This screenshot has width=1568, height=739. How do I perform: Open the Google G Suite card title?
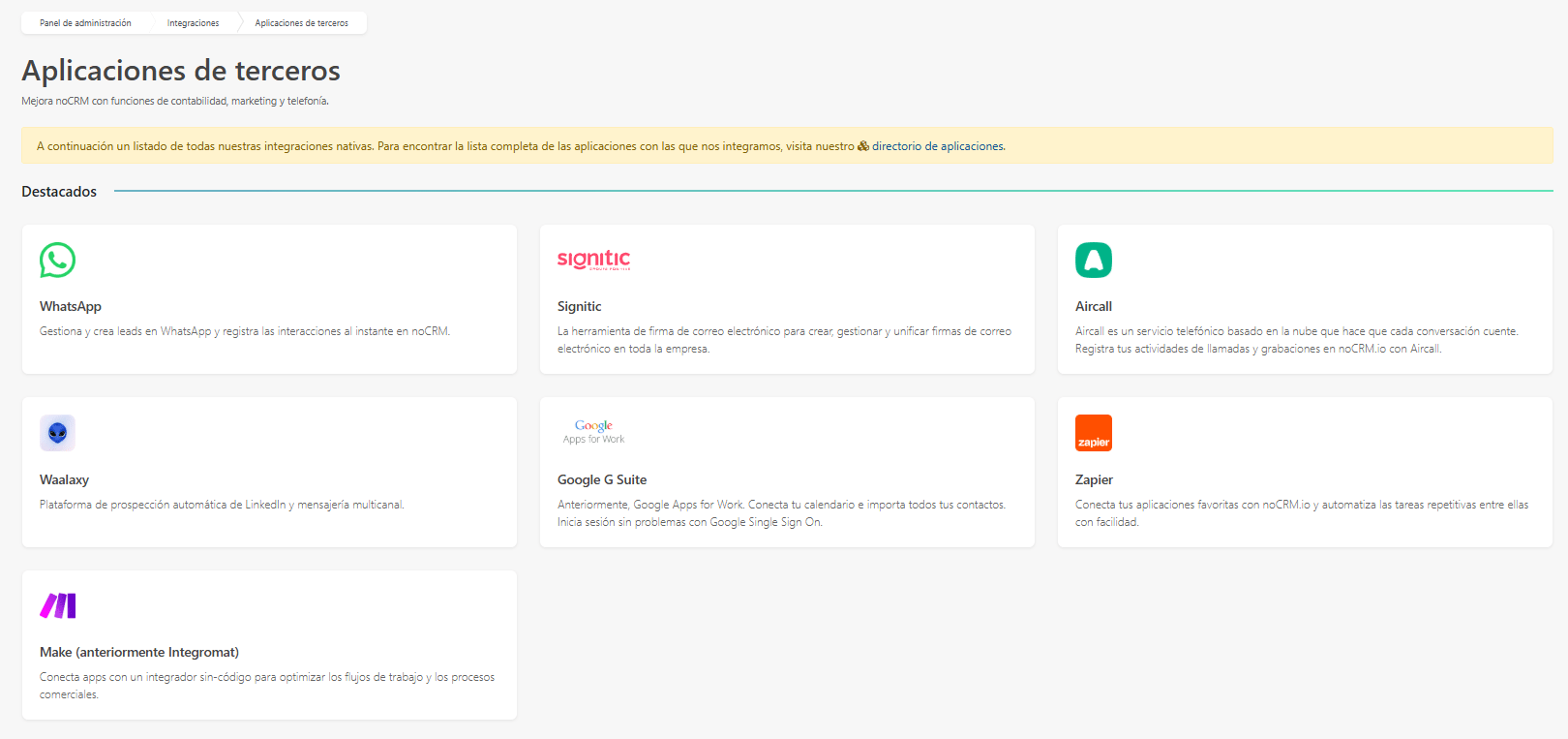point(602,479)
